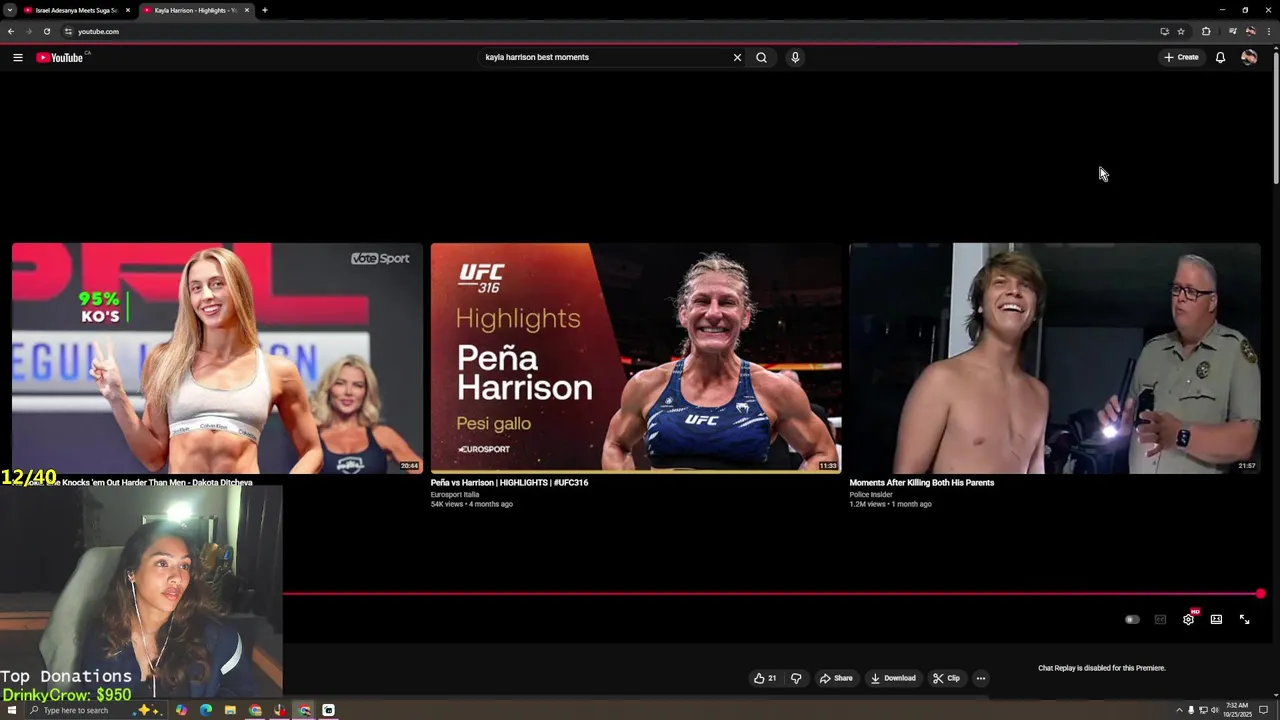This screenshot has width=1280, height=720.
Task: View site information icon in address bar
Action: click(68, 31)
